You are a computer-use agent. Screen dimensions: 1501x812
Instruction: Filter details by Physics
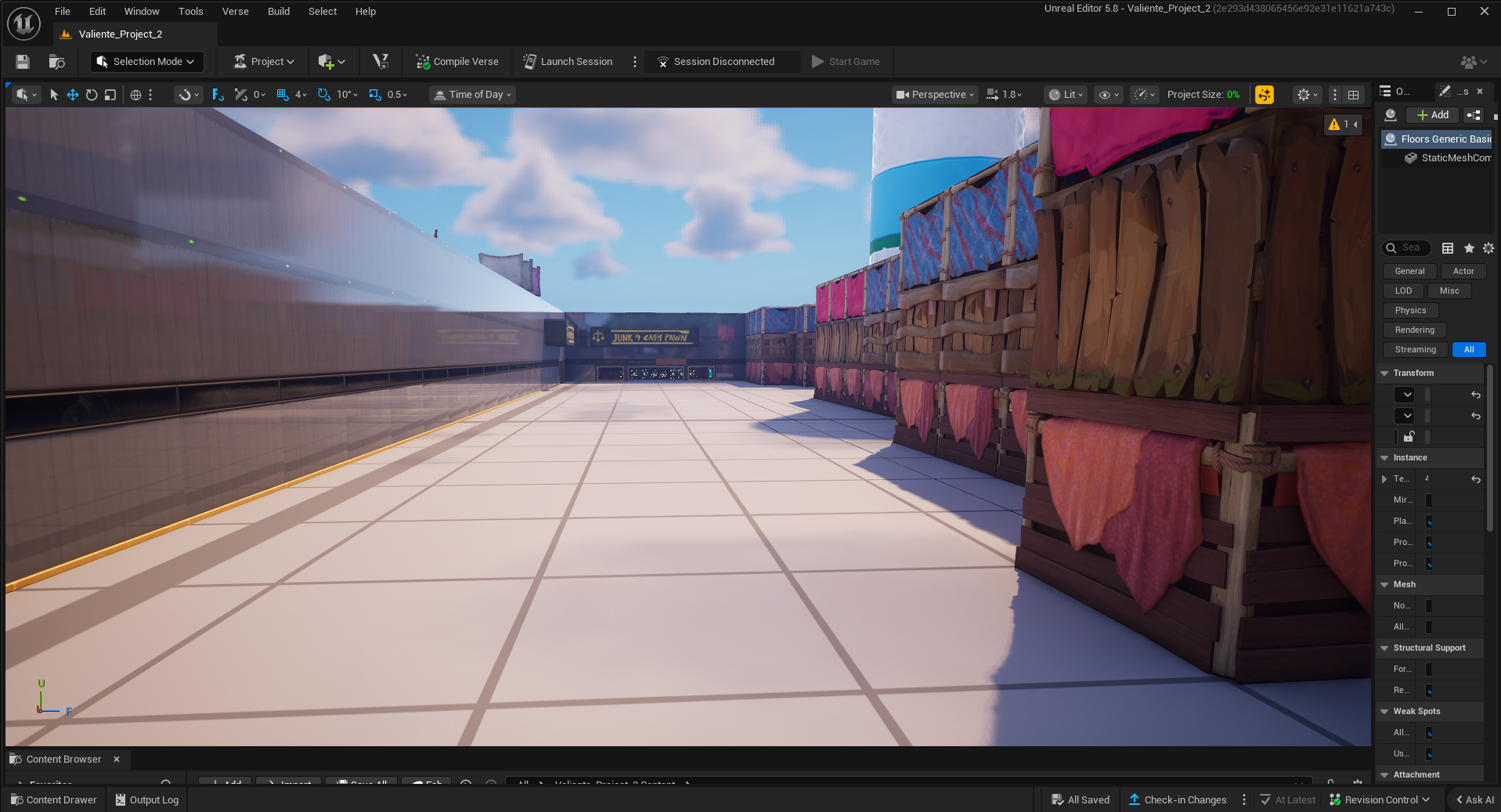pos(1410,311)
